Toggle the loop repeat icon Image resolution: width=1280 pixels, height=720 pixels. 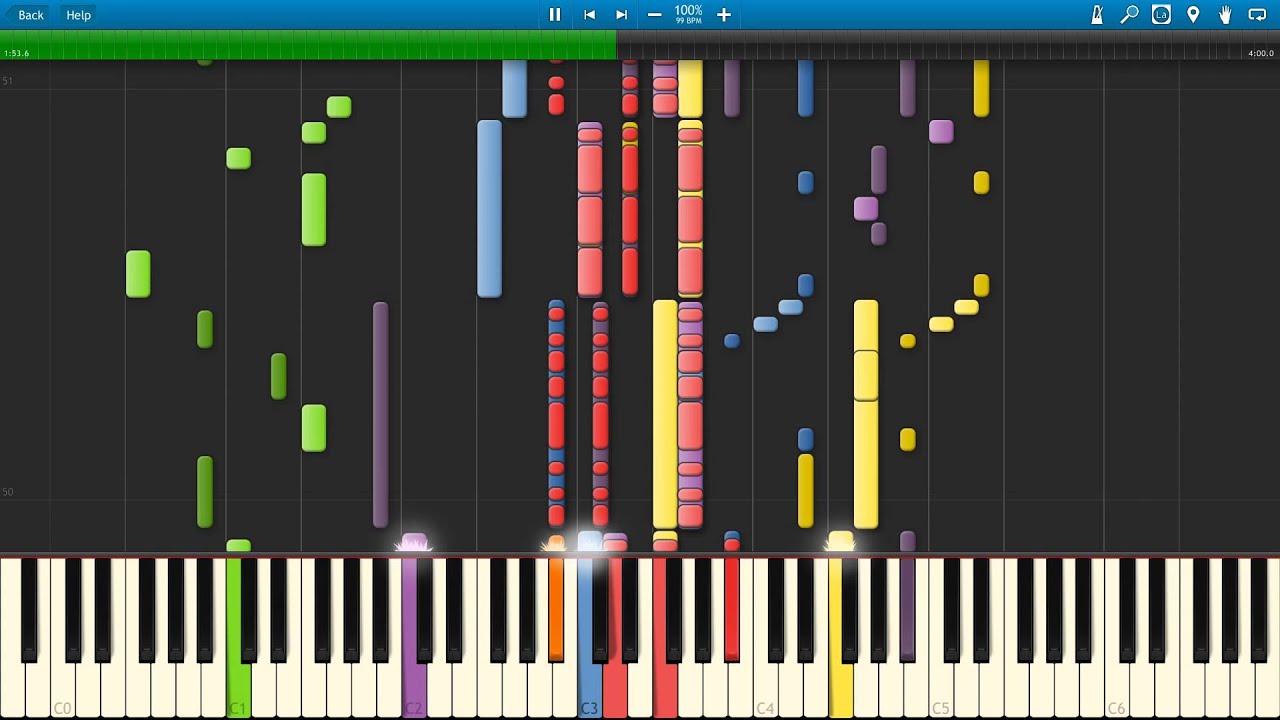[1257, 15]
